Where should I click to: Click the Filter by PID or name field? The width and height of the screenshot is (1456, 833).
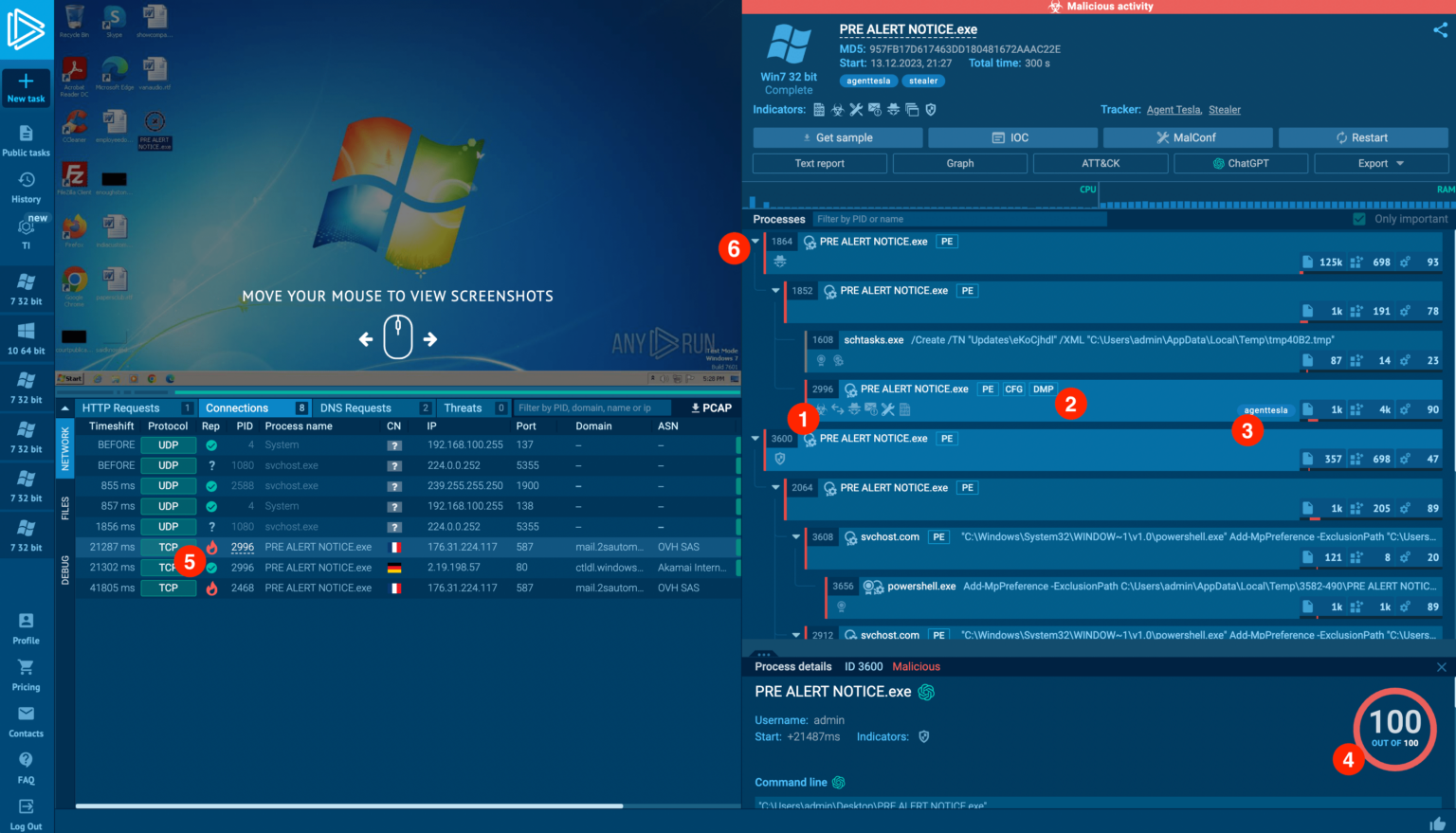coord(957,219)
